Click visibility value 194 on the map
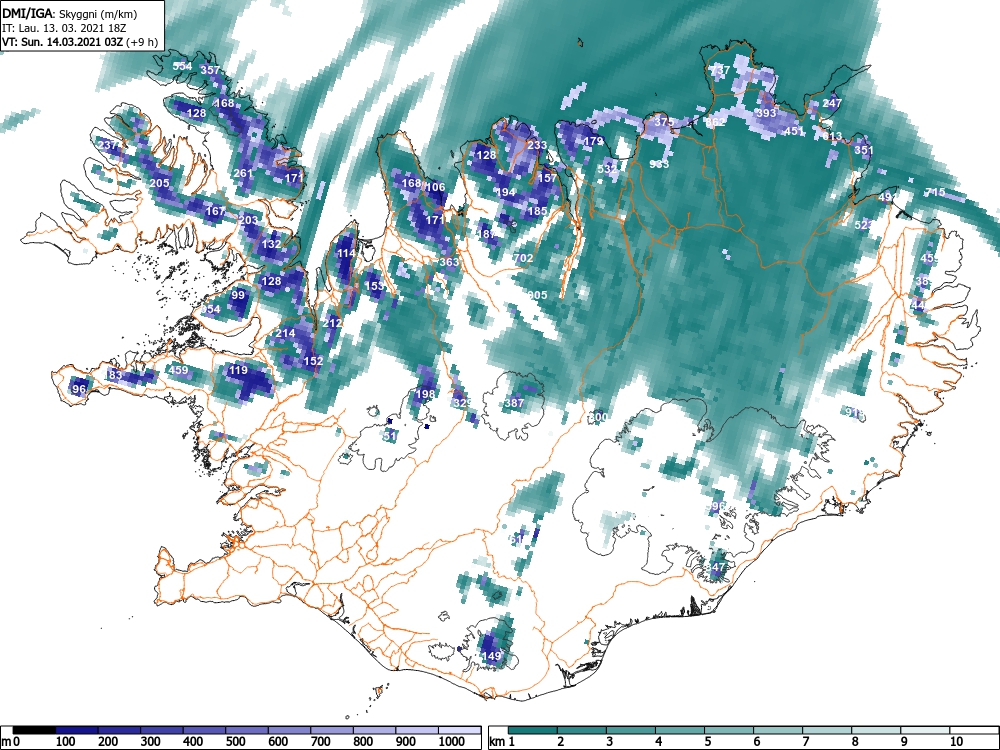 pyautogui.click(x=505, y=192)
